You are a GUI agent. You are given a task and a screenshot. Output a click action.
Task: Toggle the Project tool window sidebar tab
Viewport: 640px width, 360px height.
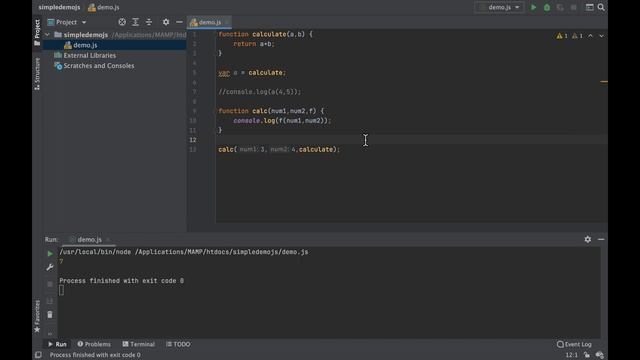[x=37, y=33]
